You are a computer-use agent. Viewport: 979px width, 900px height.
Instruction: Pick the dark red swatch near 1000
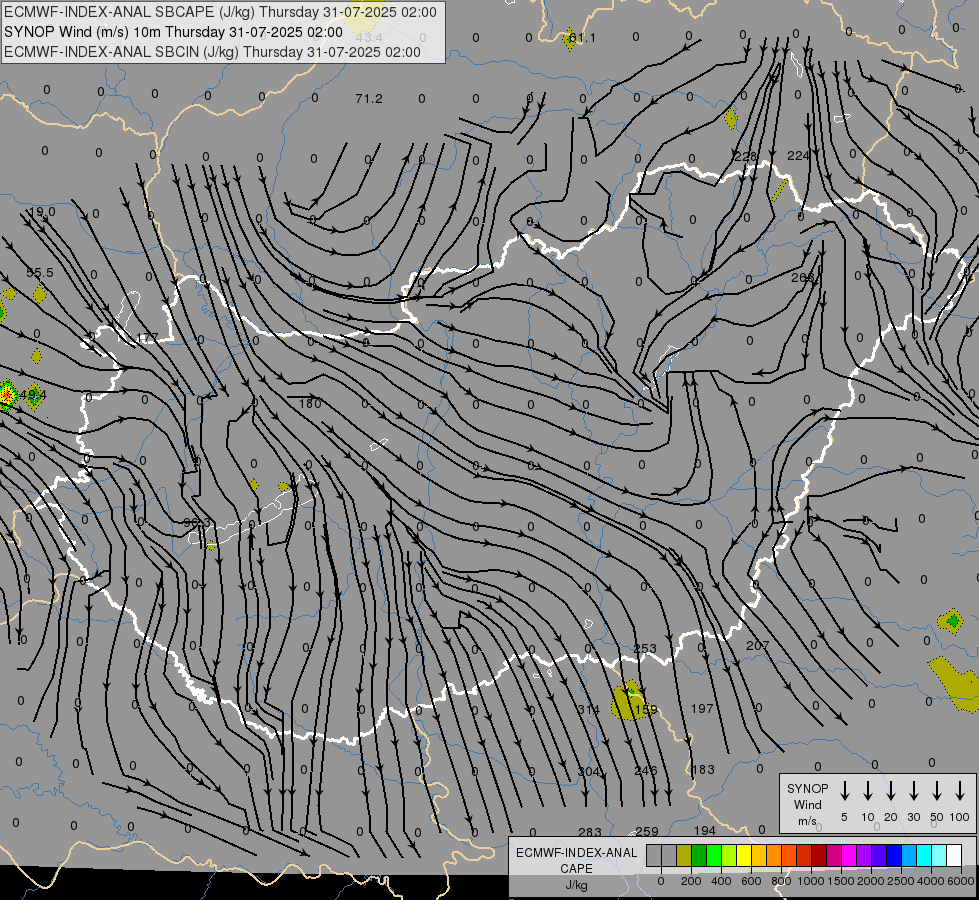tap(819, 855)
